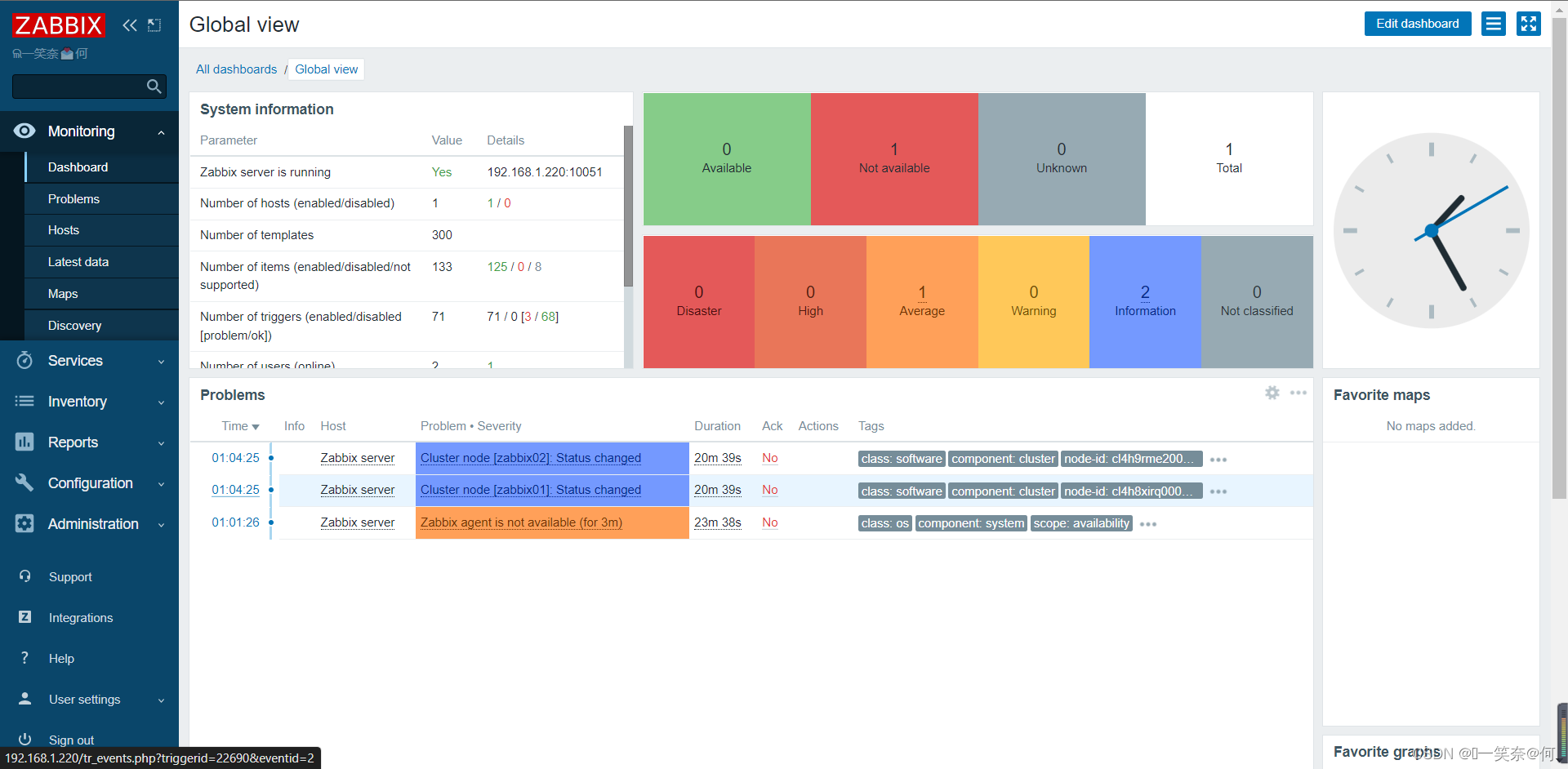Open the Latest data menu item
Image resolution: width=1568 pixels, height=769 pixels.
click(x=102, y=262)
